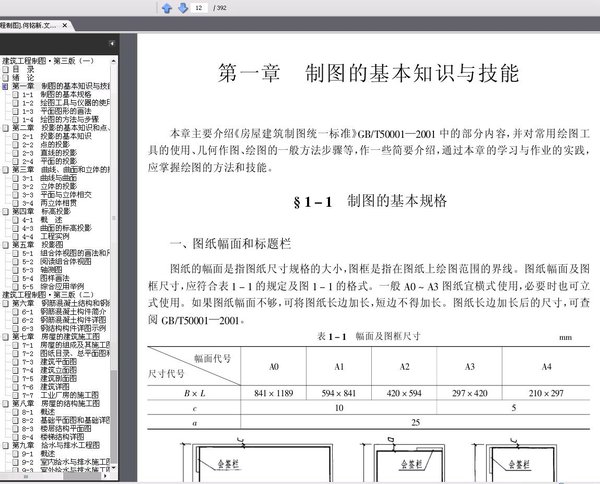Viewport: 600px width, 484px height.
Task: Click bookmark icon beside 第七章
Action: coord(5,337)
